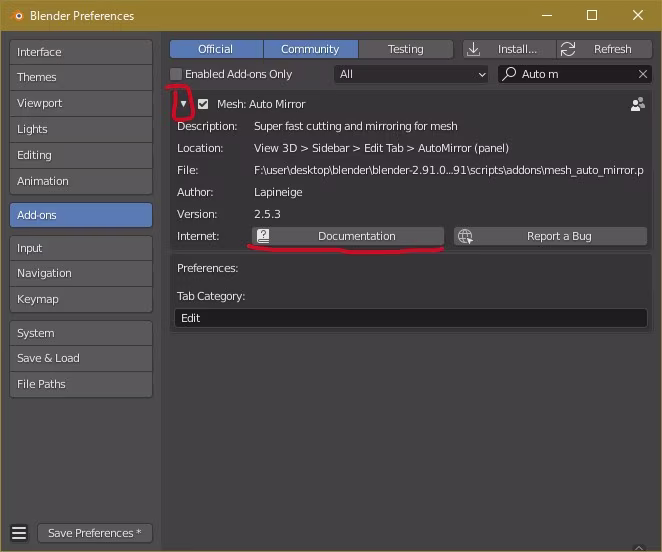Open the Animation section

tap(81, 181)
